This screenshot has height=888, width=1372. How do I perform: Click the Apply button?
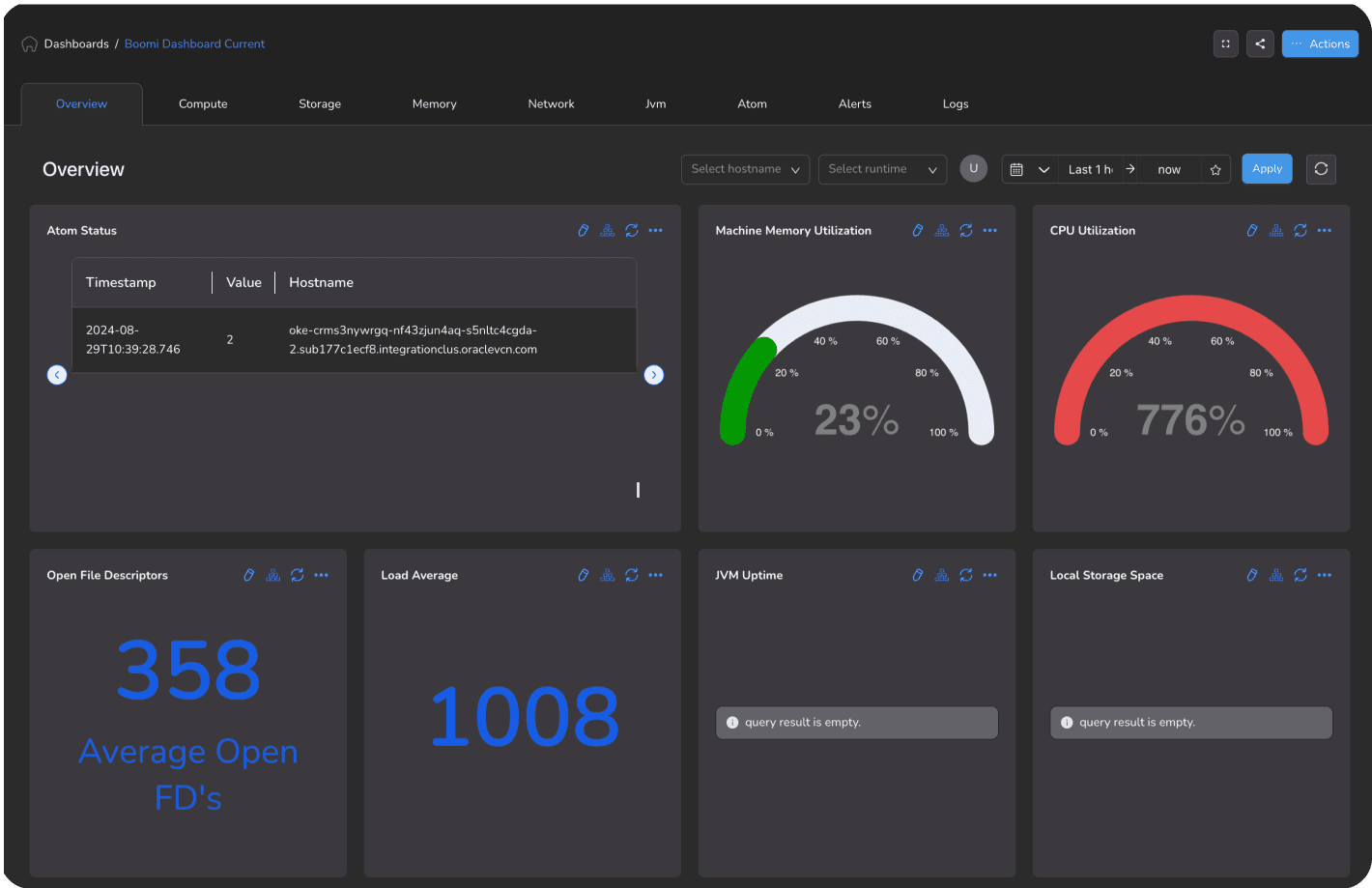coord(1267,169)
